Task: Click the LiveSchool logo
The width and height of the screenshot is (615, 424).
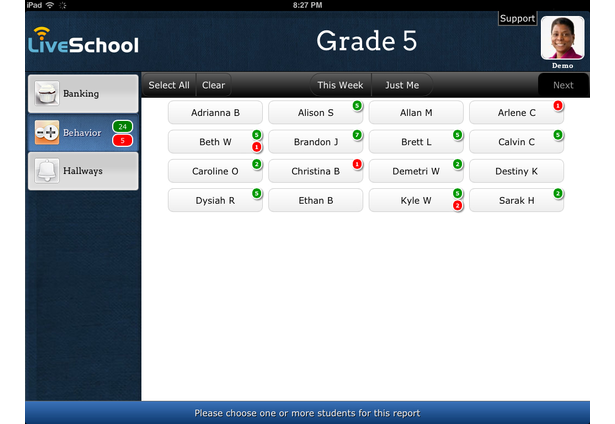Action: pos(83,41)
